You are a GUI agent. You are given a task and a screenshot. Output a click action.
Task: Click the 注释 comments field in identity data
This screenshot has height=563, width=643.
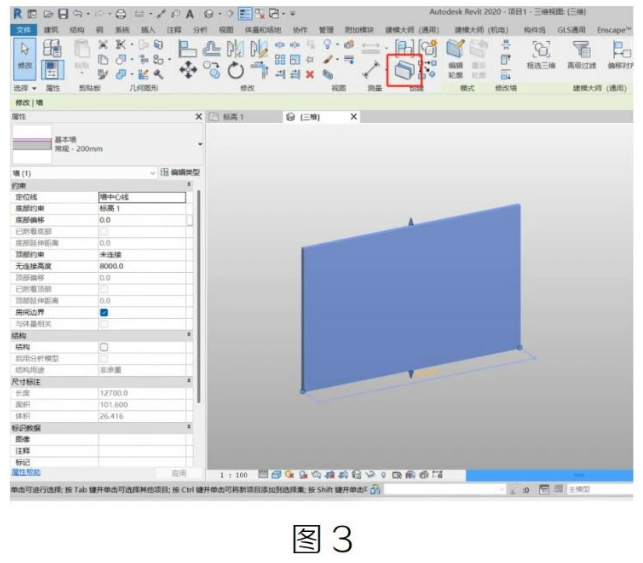pos(142,451)
